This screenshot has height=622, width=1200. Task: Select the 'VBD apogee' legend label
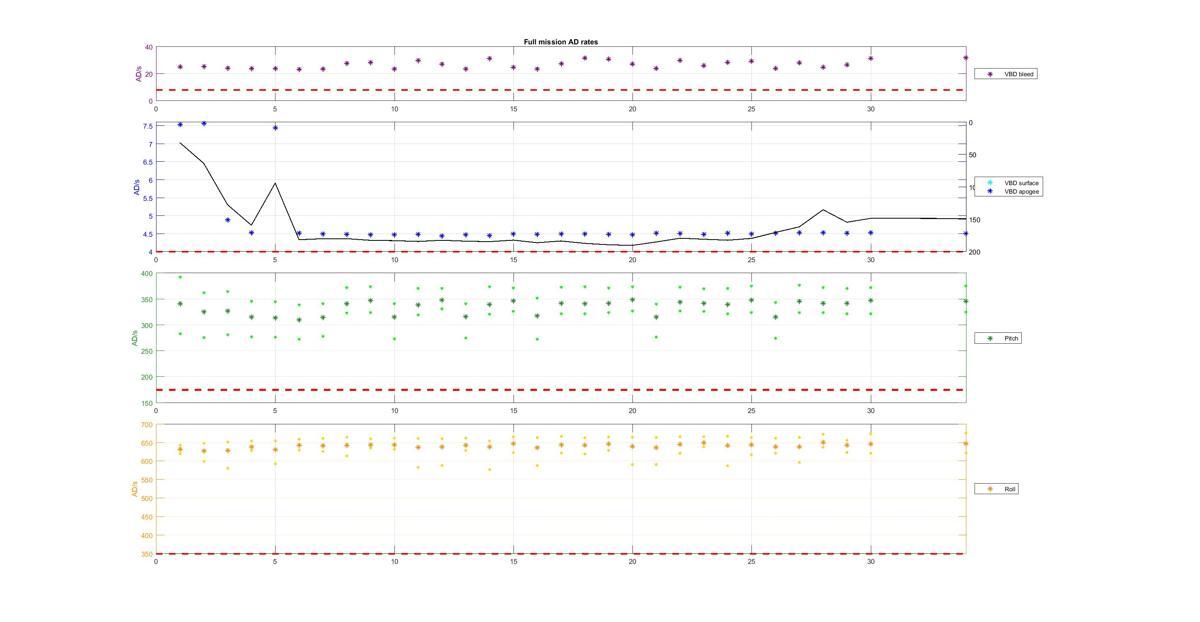pyautogui.click(x=1021, y=191)
